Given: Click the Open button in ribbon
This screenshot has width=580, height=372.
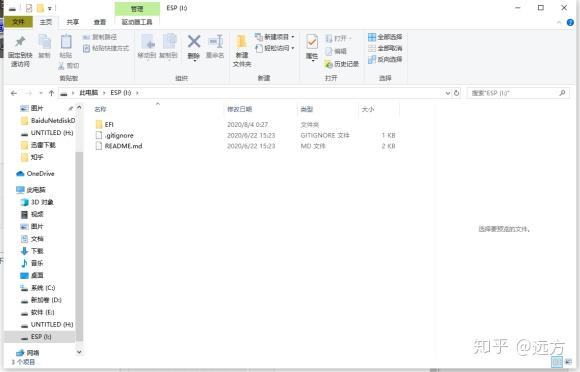Looking at the screenshot, I should [x=338, y=38].
